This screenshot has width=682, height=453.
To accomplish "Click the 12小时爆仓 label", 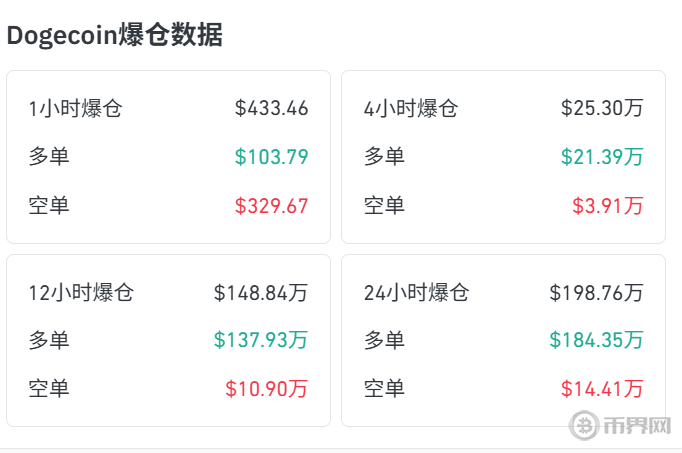I will tap(81, 293).
